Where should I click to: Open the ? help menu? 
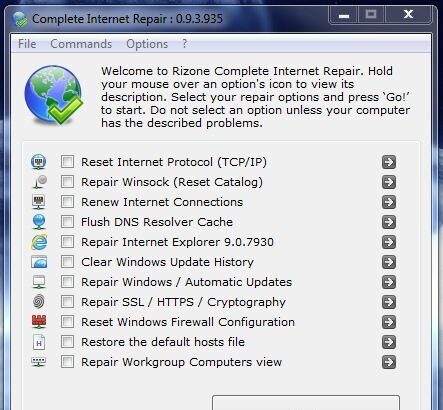[x=185, y=44]
